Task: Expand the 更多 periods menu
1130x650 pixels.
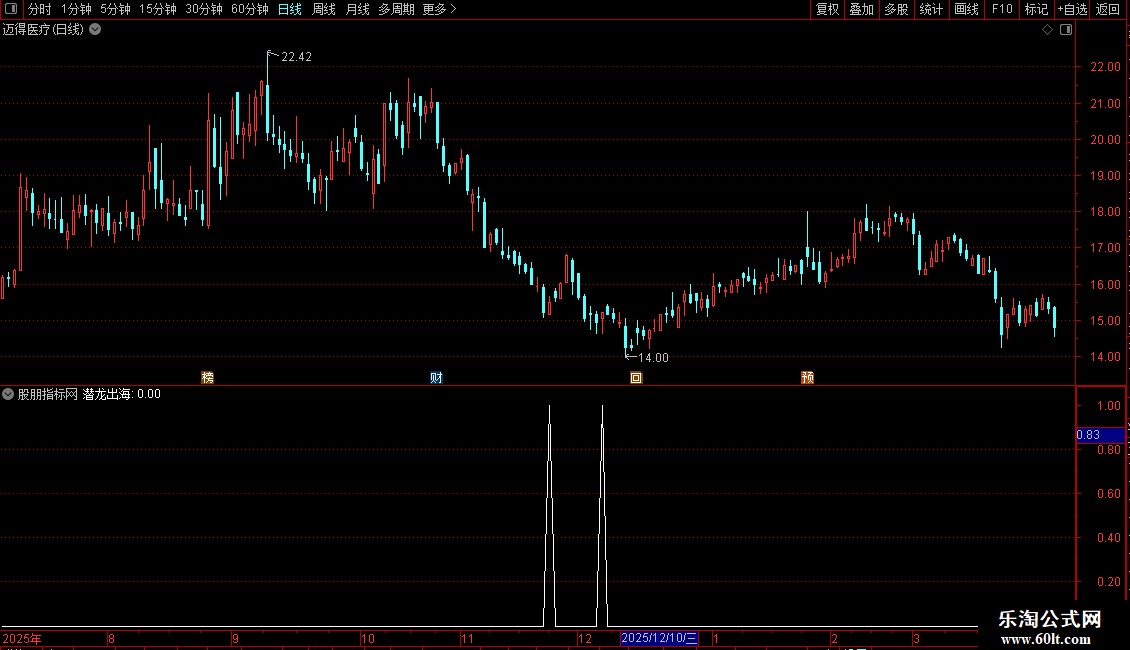Action: click(440, 9)
